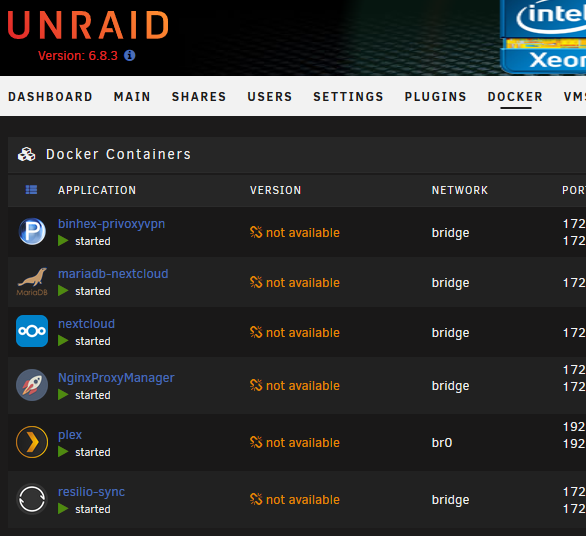This screenshot has width=586, height=536.
Task: Go to the Main tab
Action: [x=132, y=97]
